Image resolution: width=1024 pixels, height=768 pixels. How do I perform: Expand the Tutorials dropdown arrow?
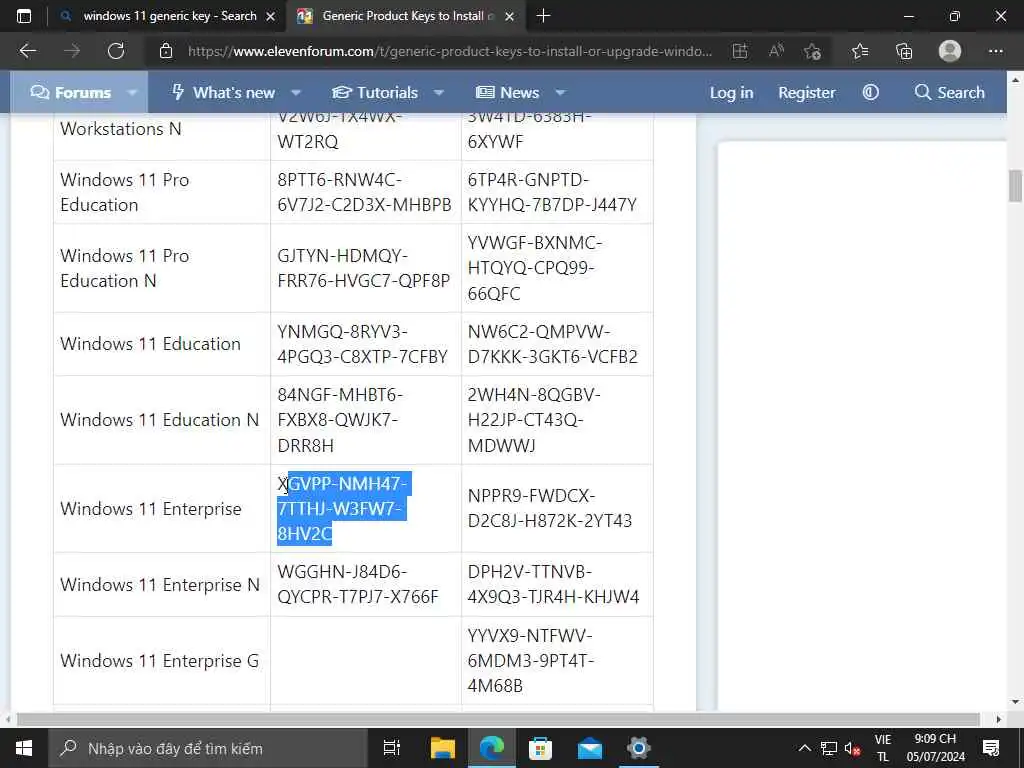tap(440, 93)
